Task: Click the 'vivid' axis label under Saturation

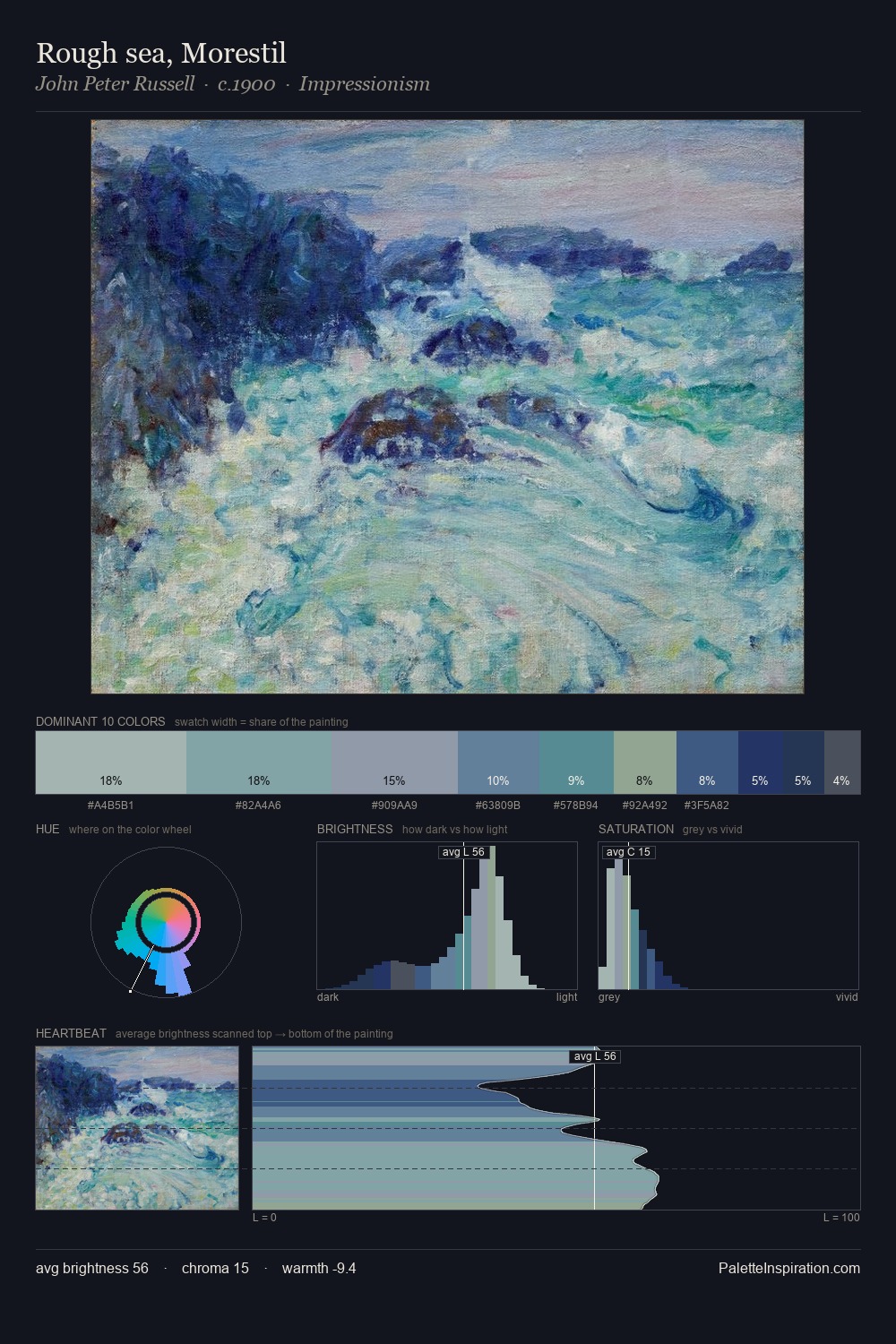Action: [x=847, y=997]
